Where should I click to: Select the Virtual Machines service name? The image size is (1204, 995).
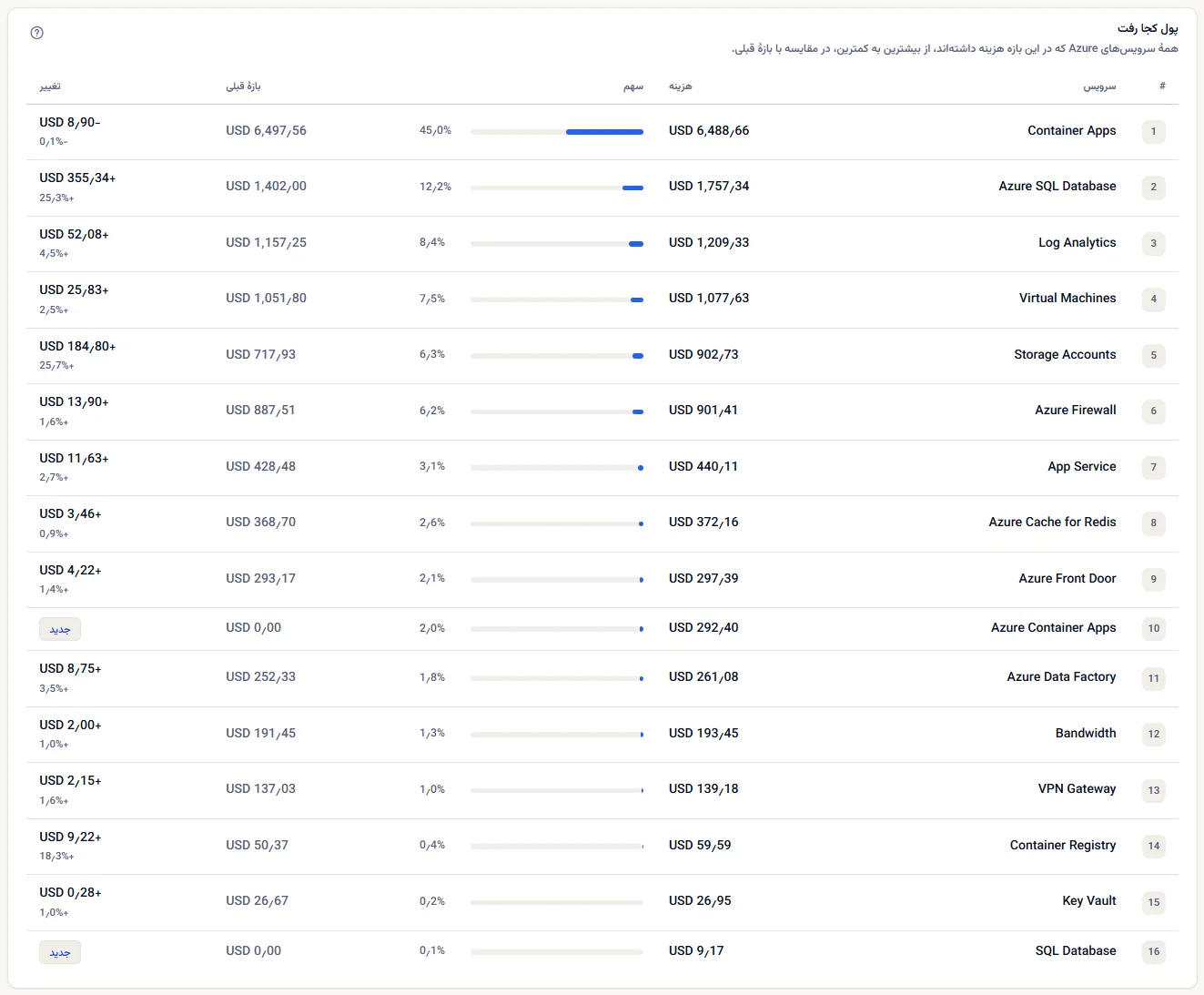1067,298
